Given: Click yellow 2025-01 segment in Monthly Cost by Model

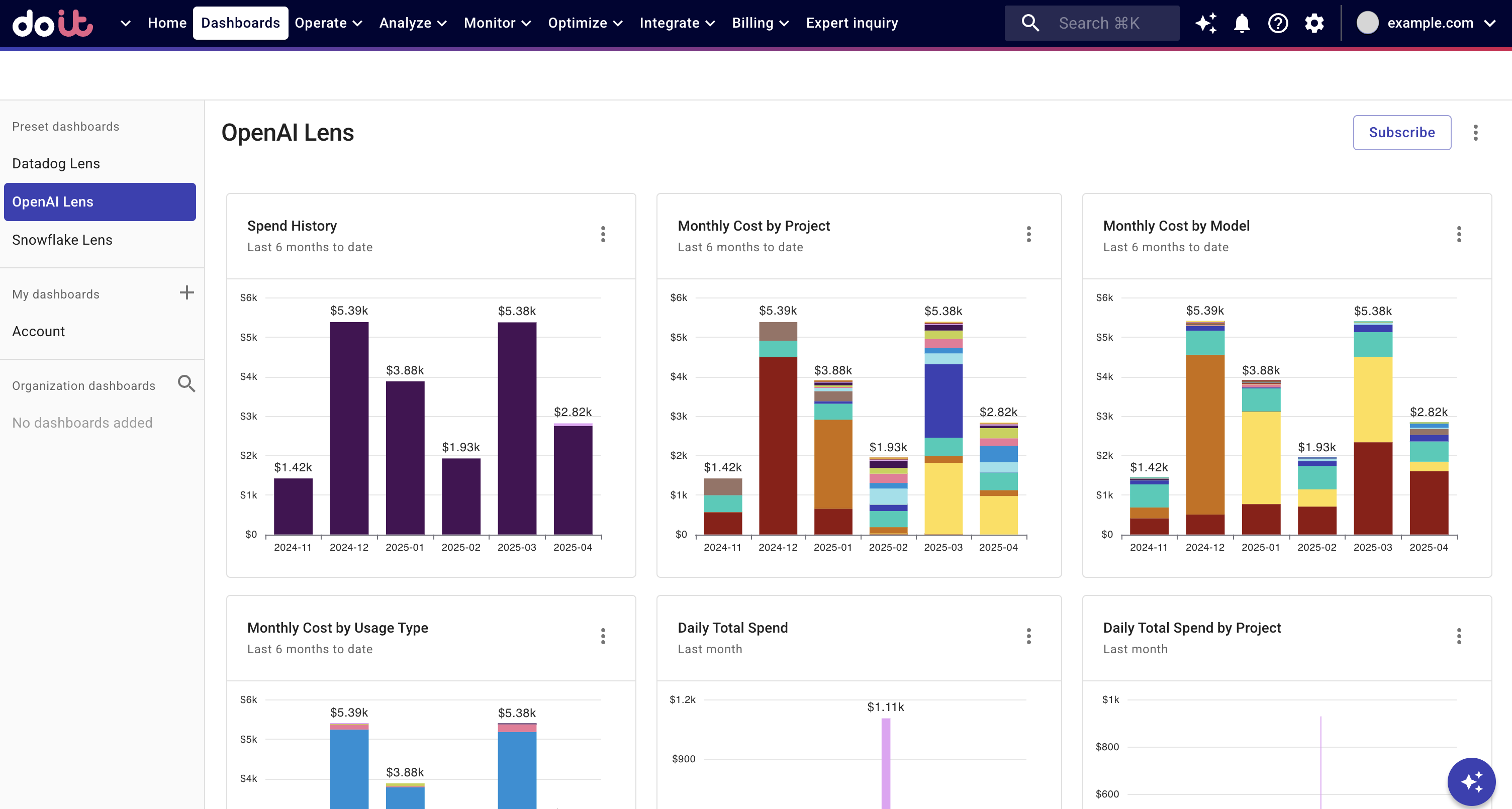Looking at the screenshot, I should coord(1261,458).
